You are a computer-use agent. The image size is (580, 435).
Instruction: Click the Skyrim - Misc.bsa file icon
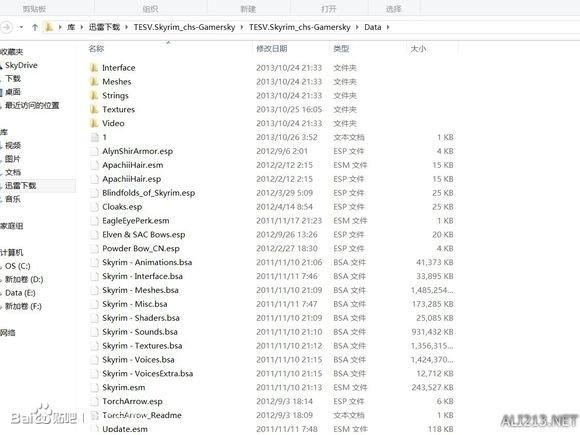pyautogui.click(x=95, y=304)
